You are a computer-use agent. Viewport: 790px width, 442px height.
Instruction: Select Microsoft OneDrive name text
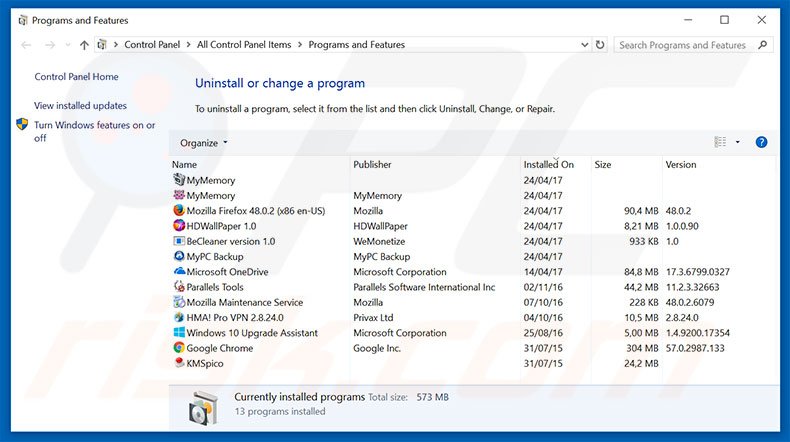(x=227, y=272)
